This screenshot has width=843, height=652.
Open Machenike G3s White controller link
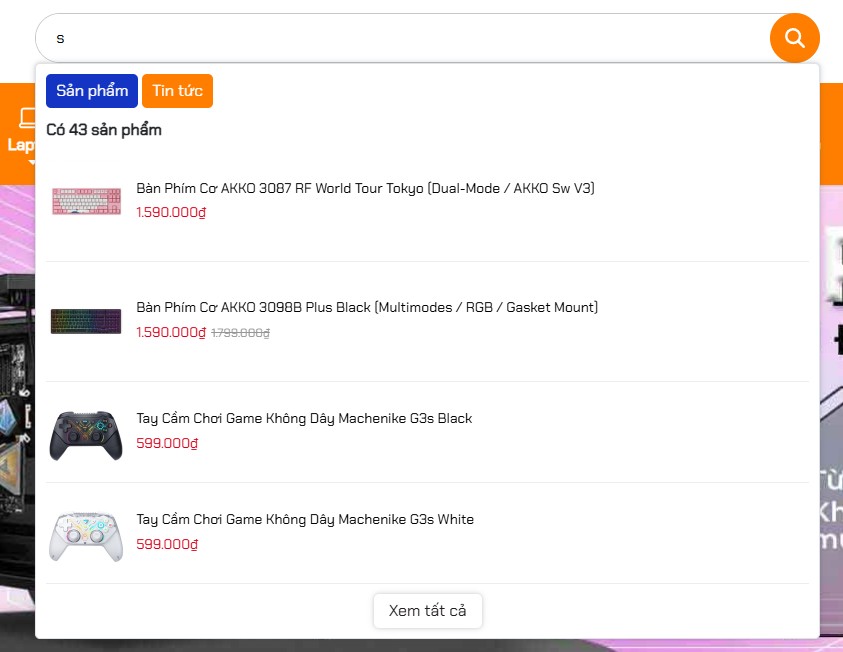[x=305, y=520]
